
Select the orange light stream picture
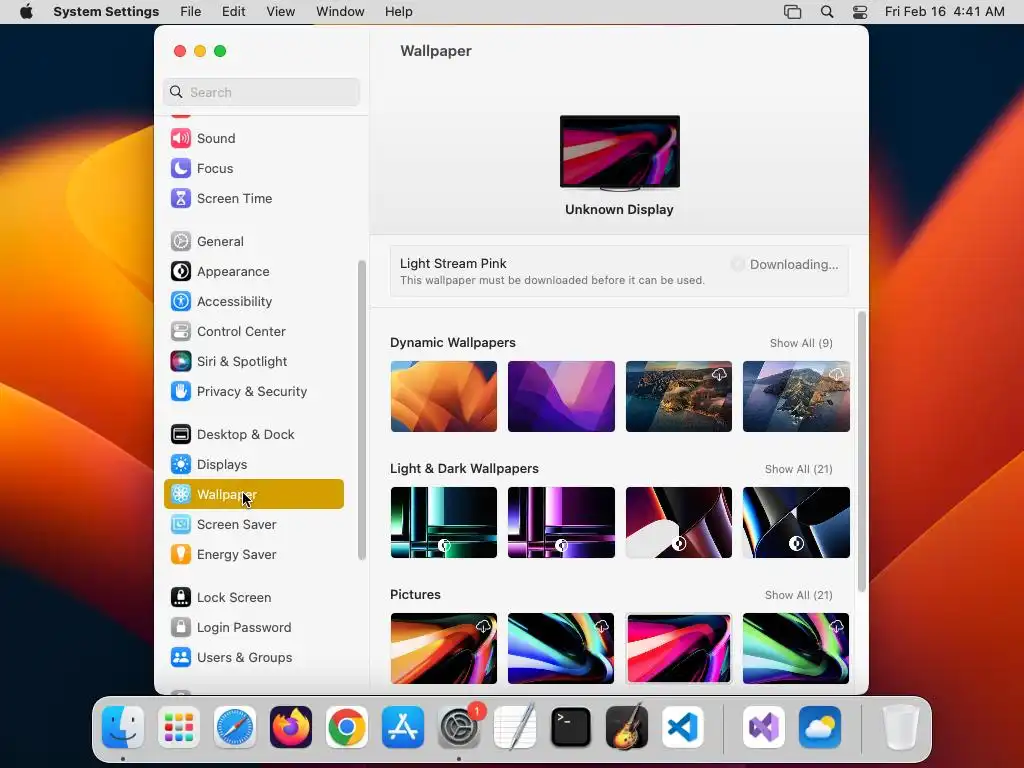click(x=444, y=648)
